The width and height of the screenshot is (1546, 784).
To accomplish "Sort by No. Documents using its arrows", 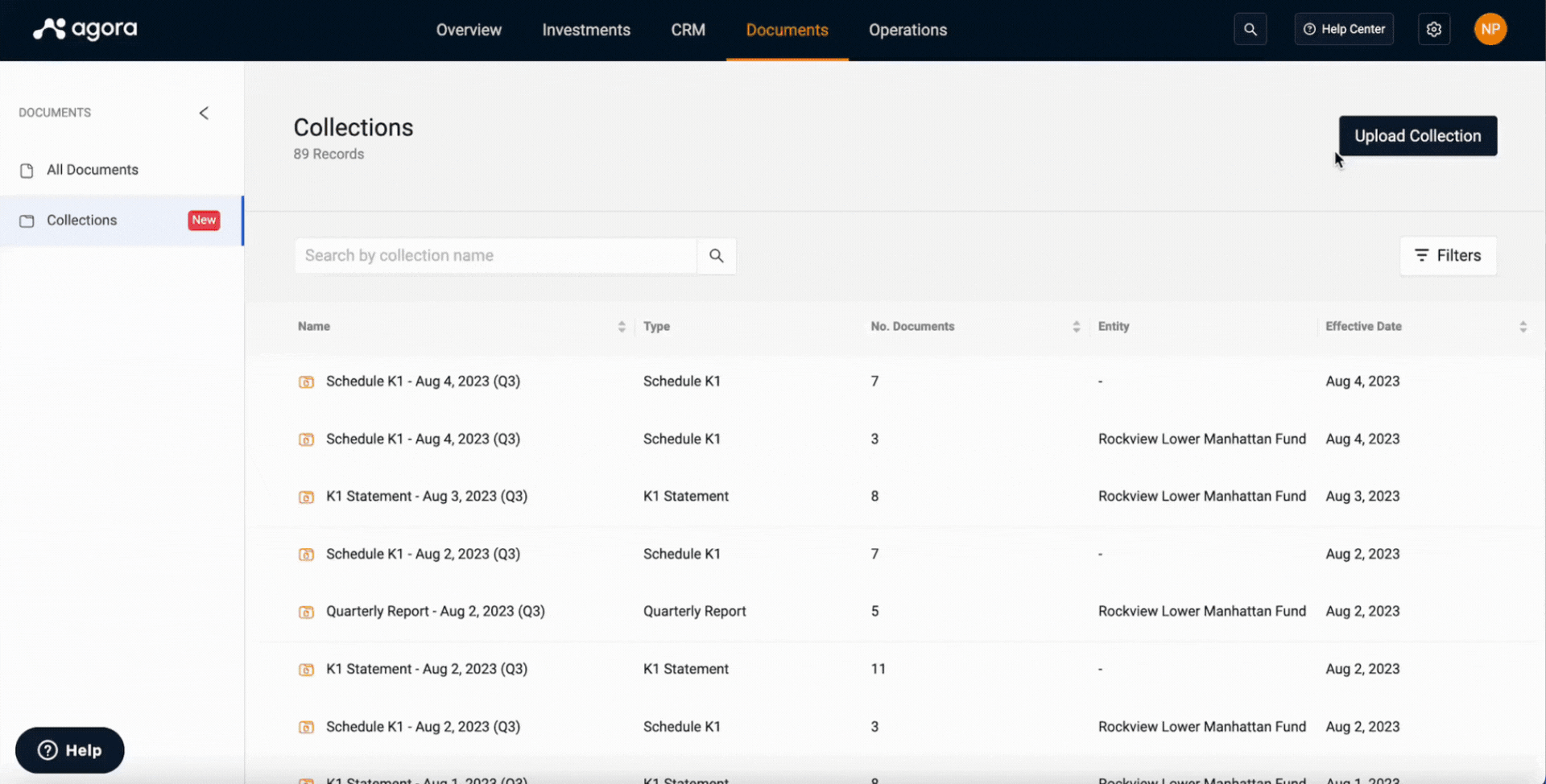I will click(1077, 327).
